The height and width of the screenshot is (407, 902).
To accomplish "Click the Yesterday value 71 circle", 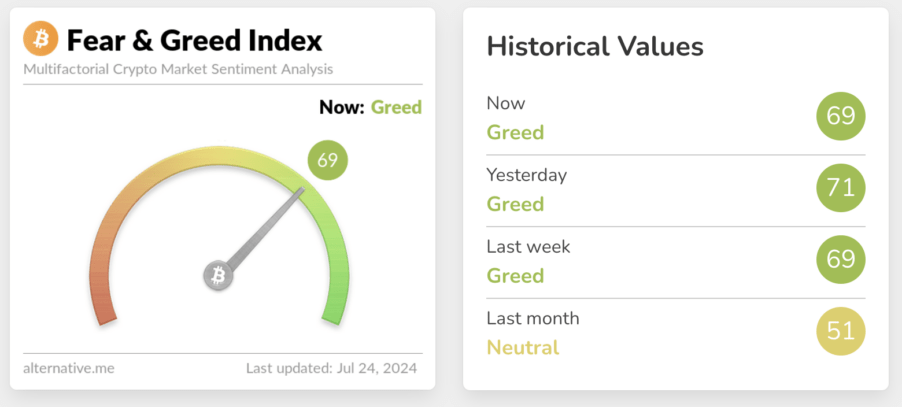I will click(840, 188).
